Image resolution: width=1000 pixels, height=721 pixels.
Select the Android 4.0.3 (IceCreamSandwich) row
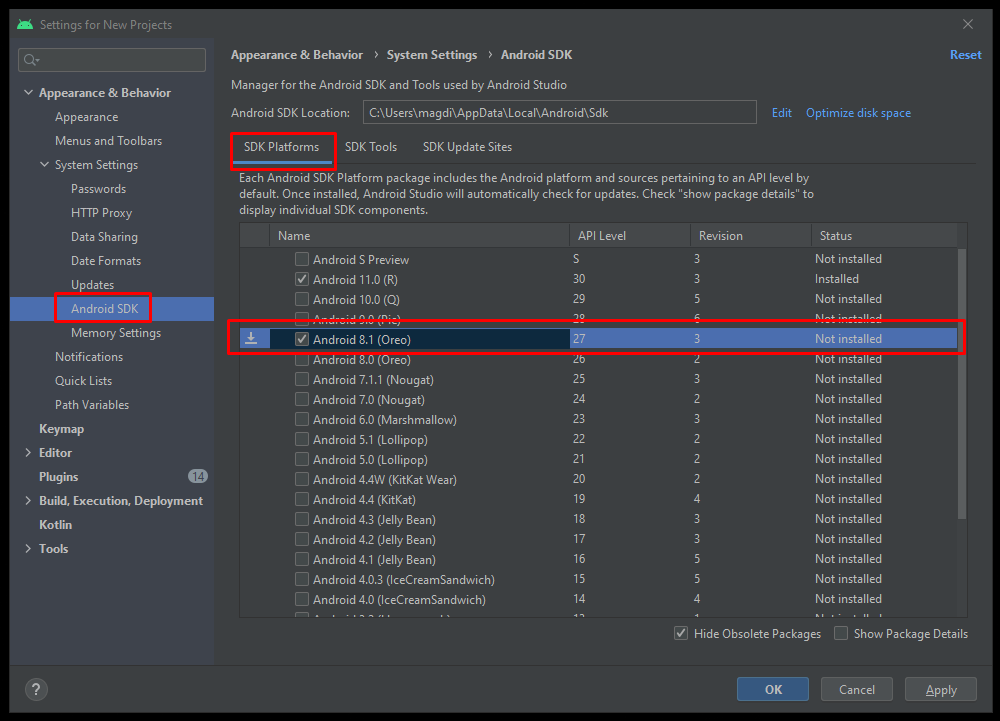point(599,579)
